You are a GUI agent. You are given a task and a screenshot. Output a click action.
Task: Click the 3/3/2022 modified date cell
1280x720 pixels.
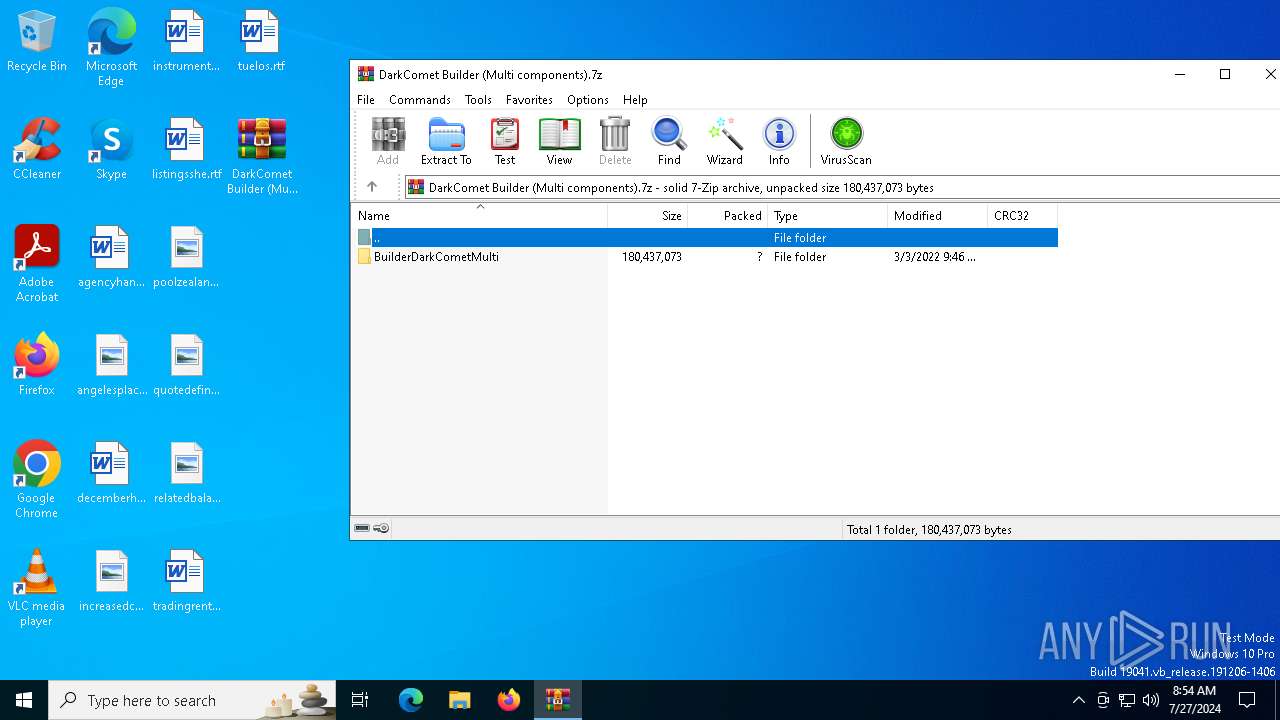[x=935, y=257]
